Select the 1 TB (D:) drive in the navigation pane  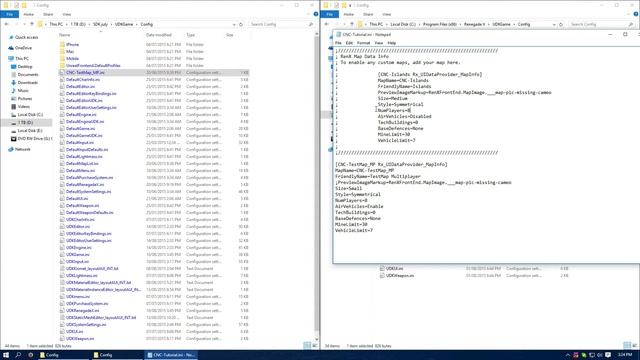click(x=25, y=122)
